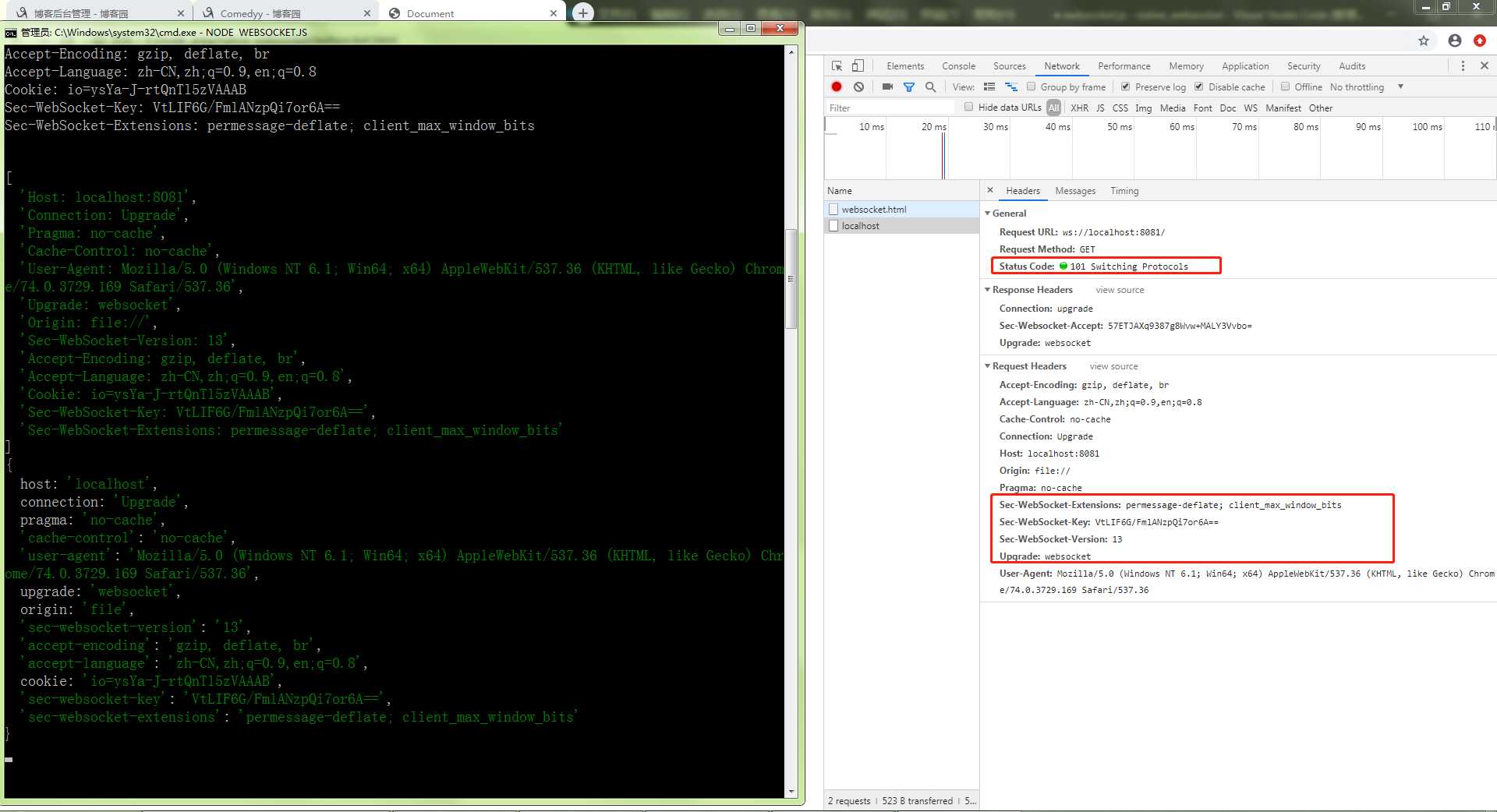Click the Name column header
1497x812 pixels.
point(901,191)
